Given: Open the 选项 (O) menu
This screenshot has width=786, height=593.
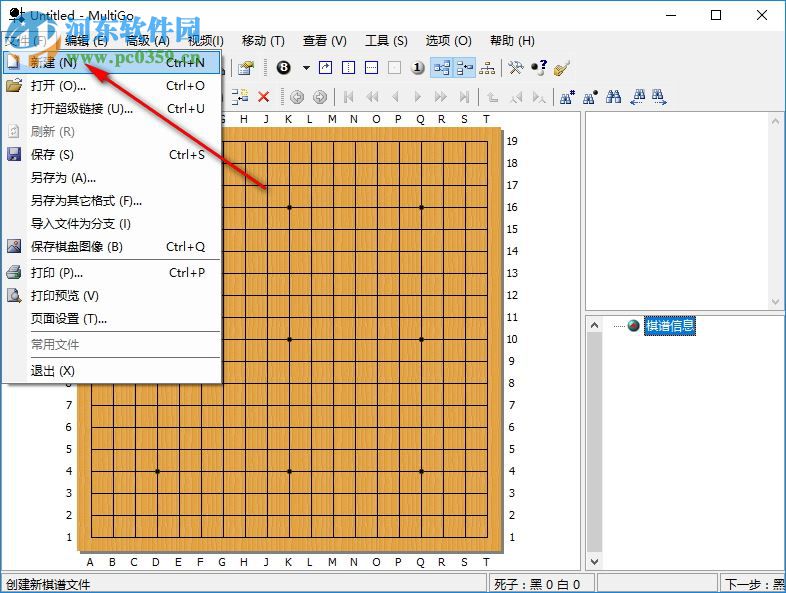Looking at the screenshot, I should [x=449, y=41].
